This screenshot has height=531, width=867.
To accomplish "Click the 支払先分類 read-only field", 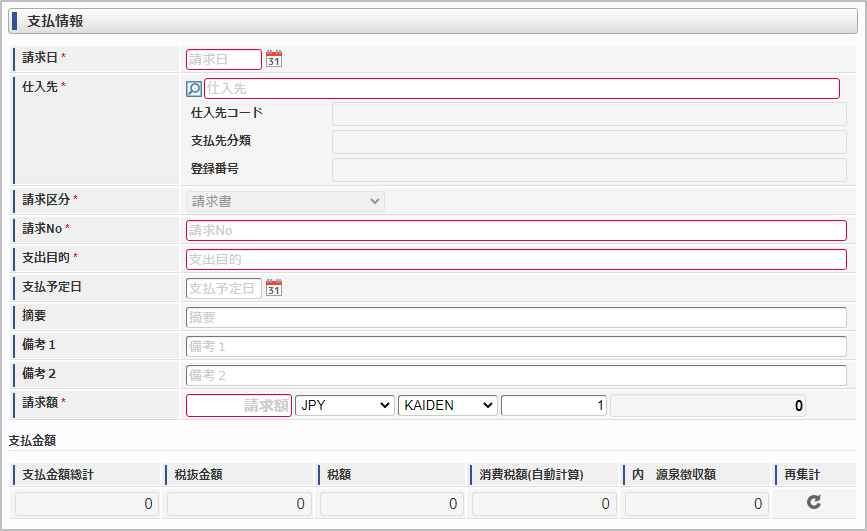I will [x=589, y=142].
